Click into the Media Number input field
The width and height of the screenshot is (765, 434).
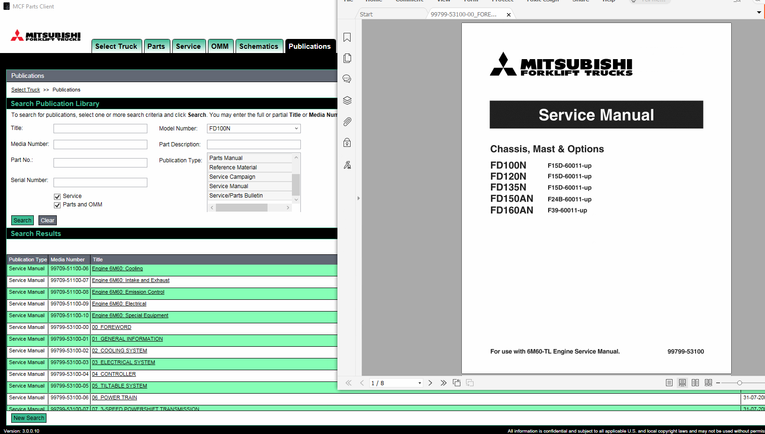(x=100, y=145)
